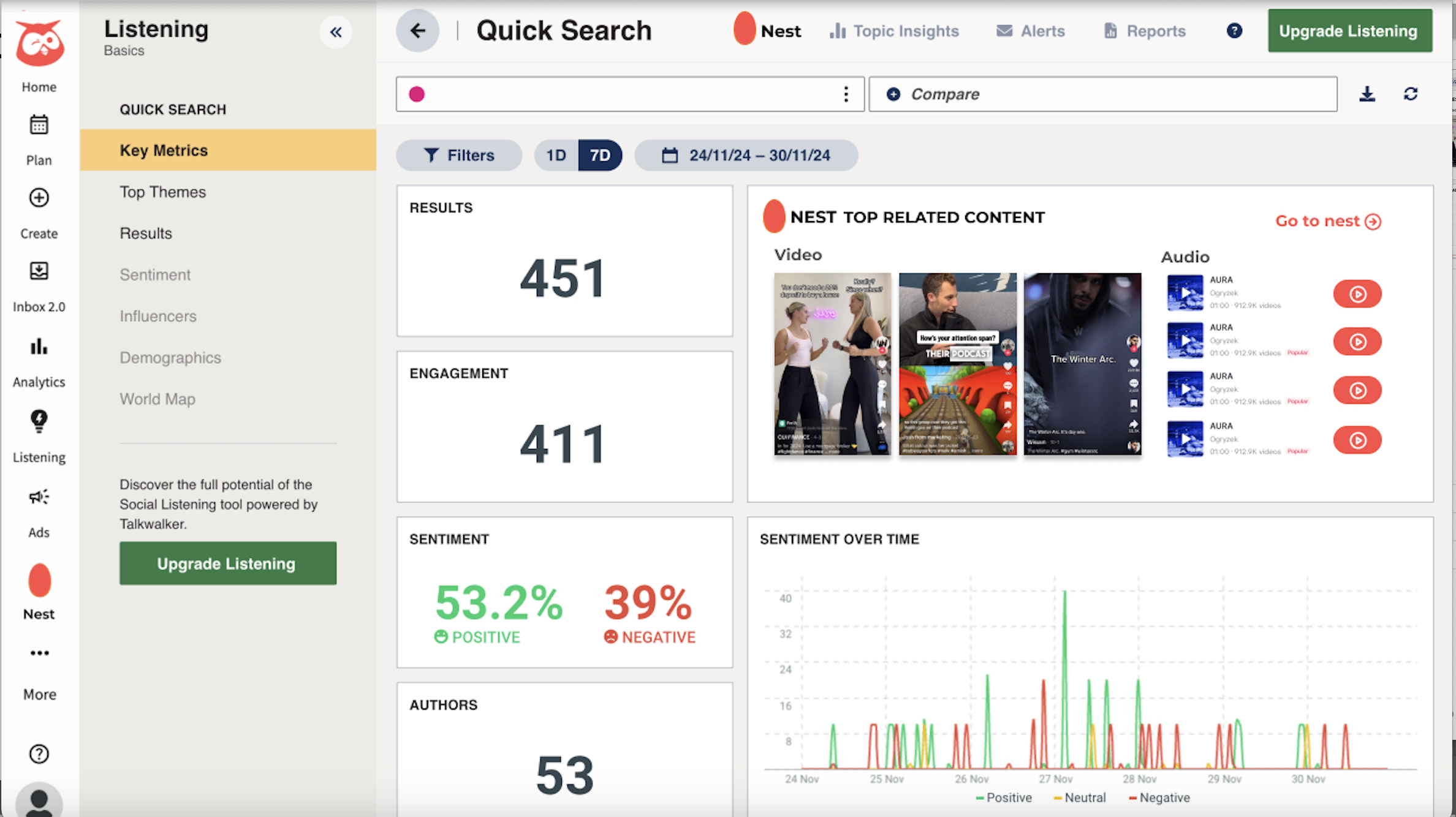Download results with the download icon

tap(1367, 94)
